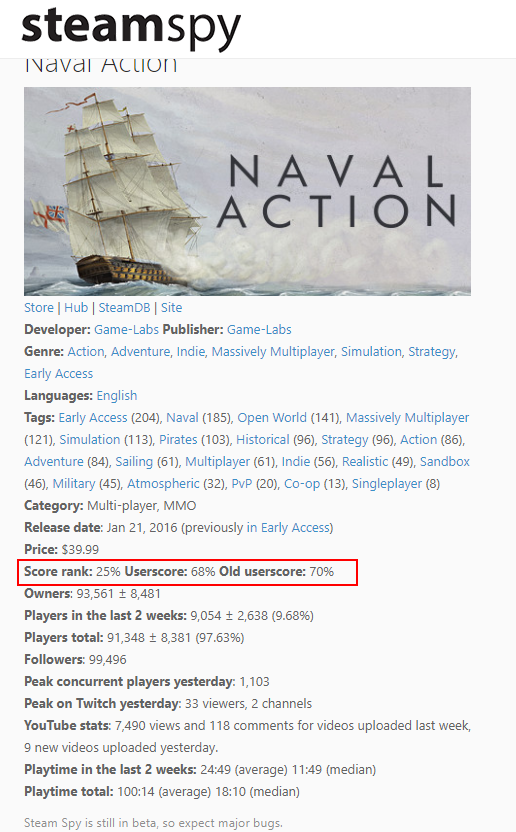This screenshot has height=832, width=516.
Task: Open the Naval Action banner image
Action: (247, 191)
